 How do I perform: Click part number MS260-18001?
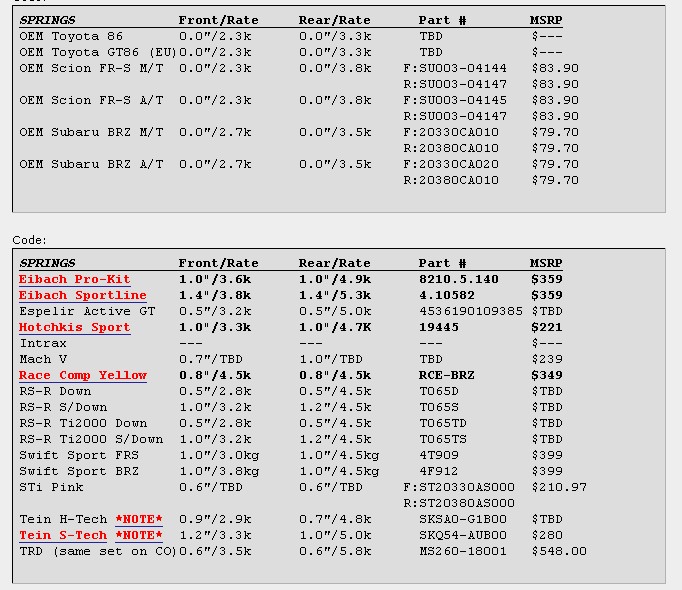click(463, 552)
